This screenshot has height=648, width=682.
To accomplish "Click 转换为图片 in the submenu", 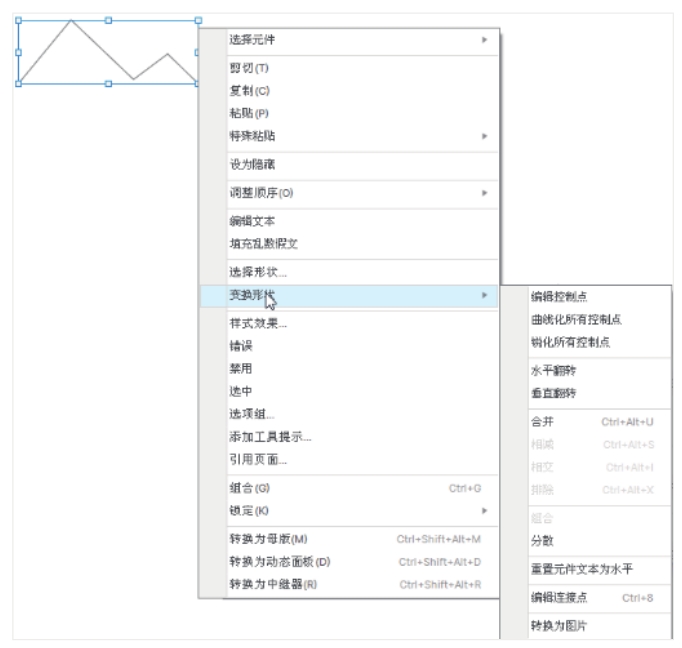I will tap(559, 626).
